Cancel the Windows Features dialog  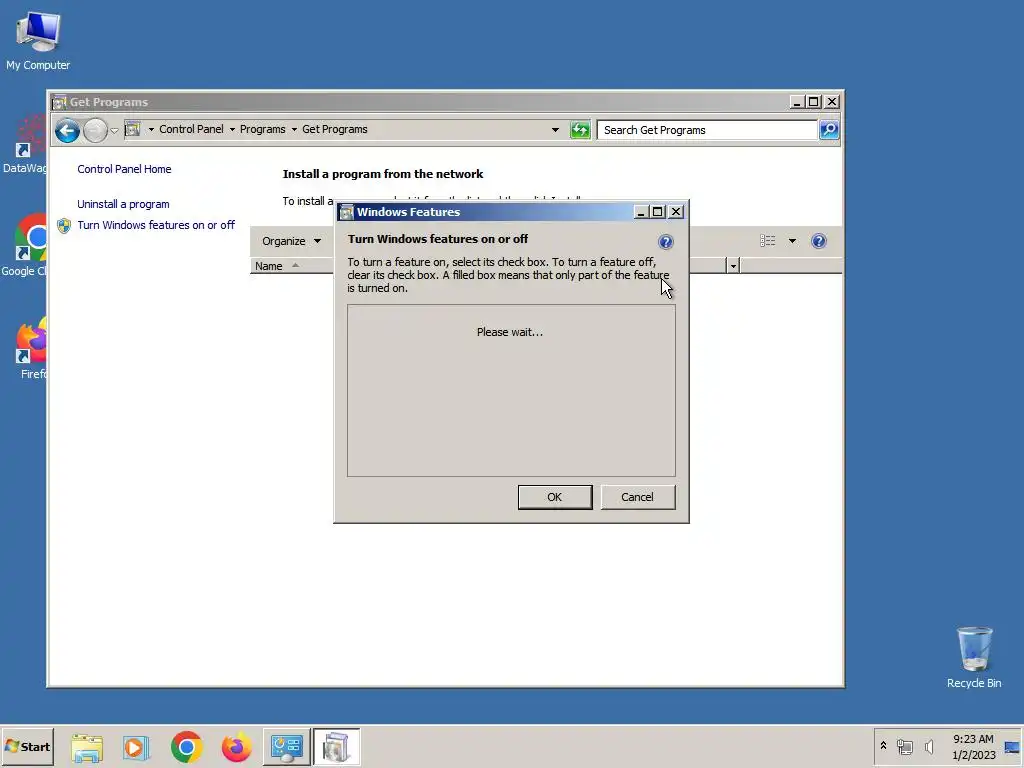coord(637,497)
